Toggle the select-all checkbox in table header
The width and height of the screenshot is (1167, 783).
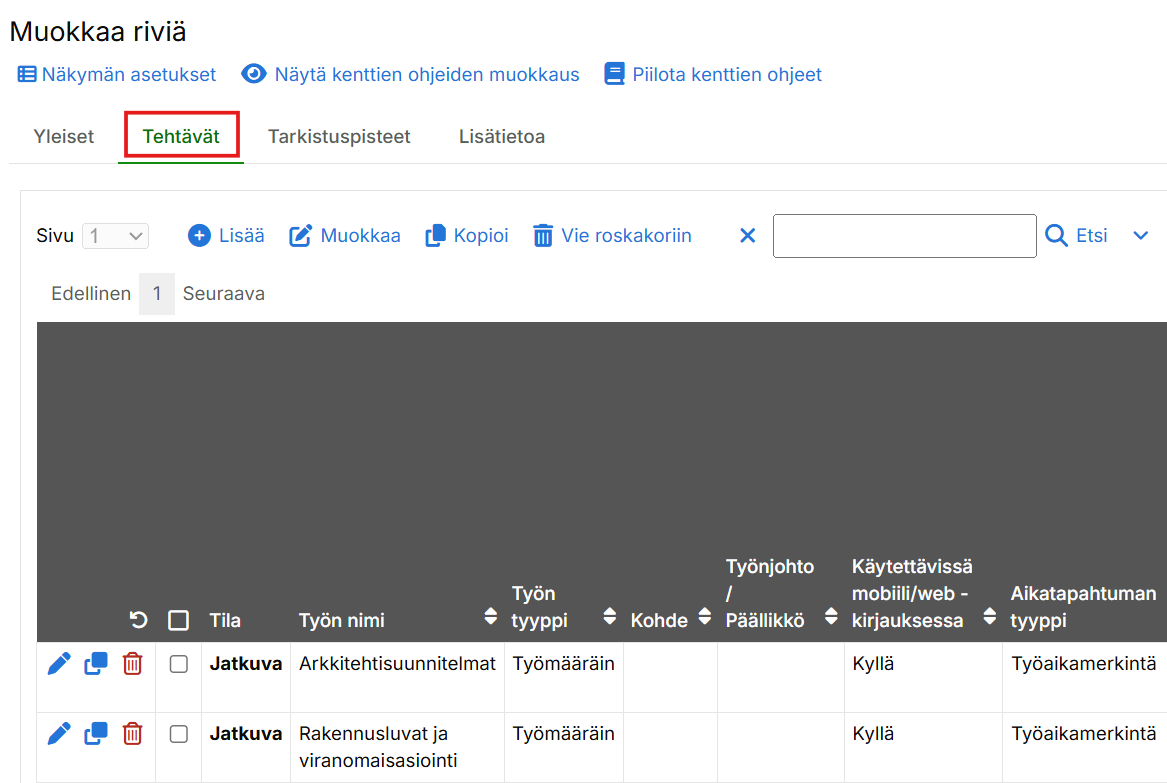coord(178,620)
